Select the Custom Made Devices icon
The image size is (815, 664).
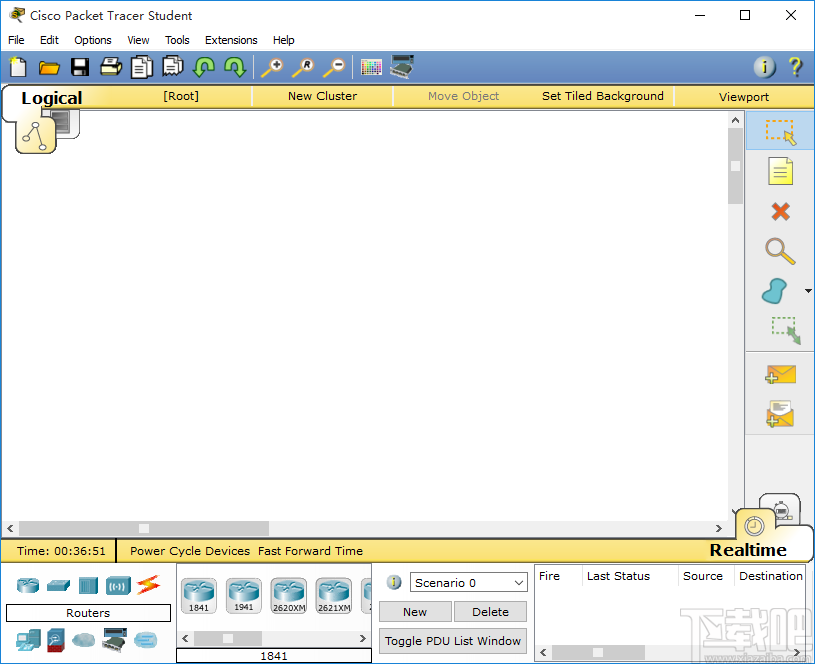115,640
